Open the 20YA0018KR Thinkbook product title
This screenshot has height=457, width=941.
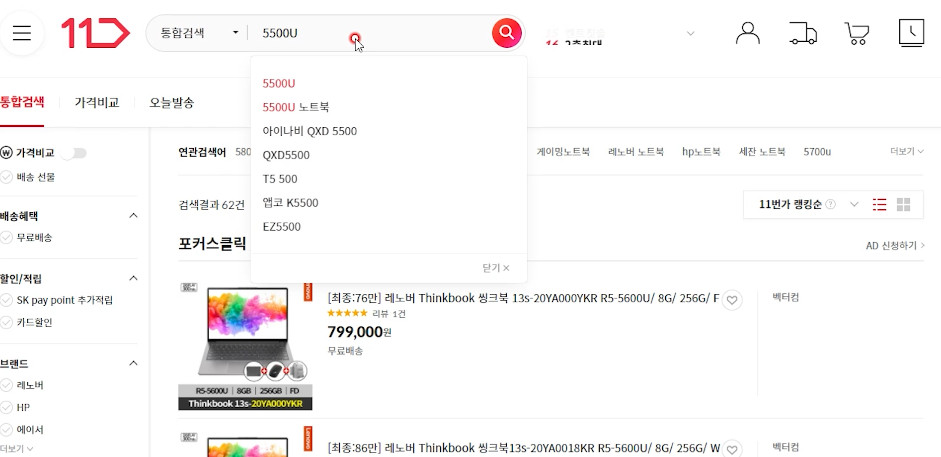(x=523, y=448)
